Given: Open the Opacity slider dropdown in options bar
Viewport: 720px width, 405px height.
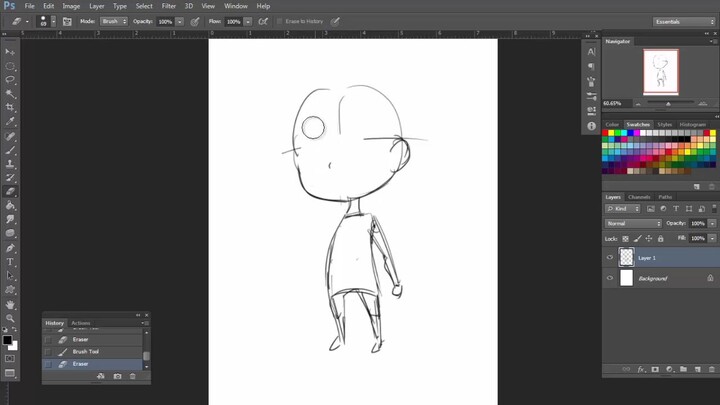Looking at the screenshot, I should click(180, 22).
